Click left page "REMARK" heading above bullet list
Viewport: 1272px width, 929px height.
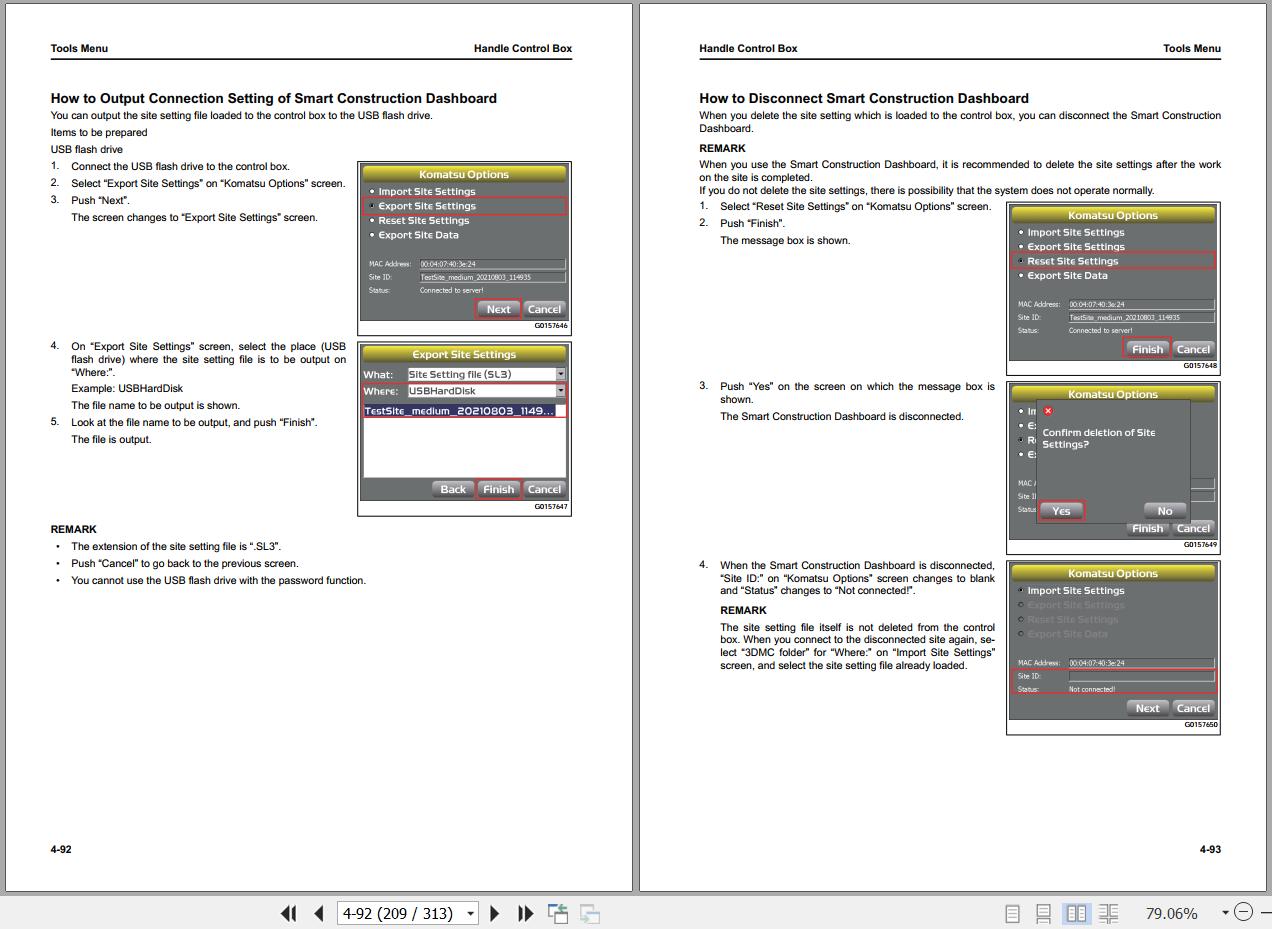[74, 529]
